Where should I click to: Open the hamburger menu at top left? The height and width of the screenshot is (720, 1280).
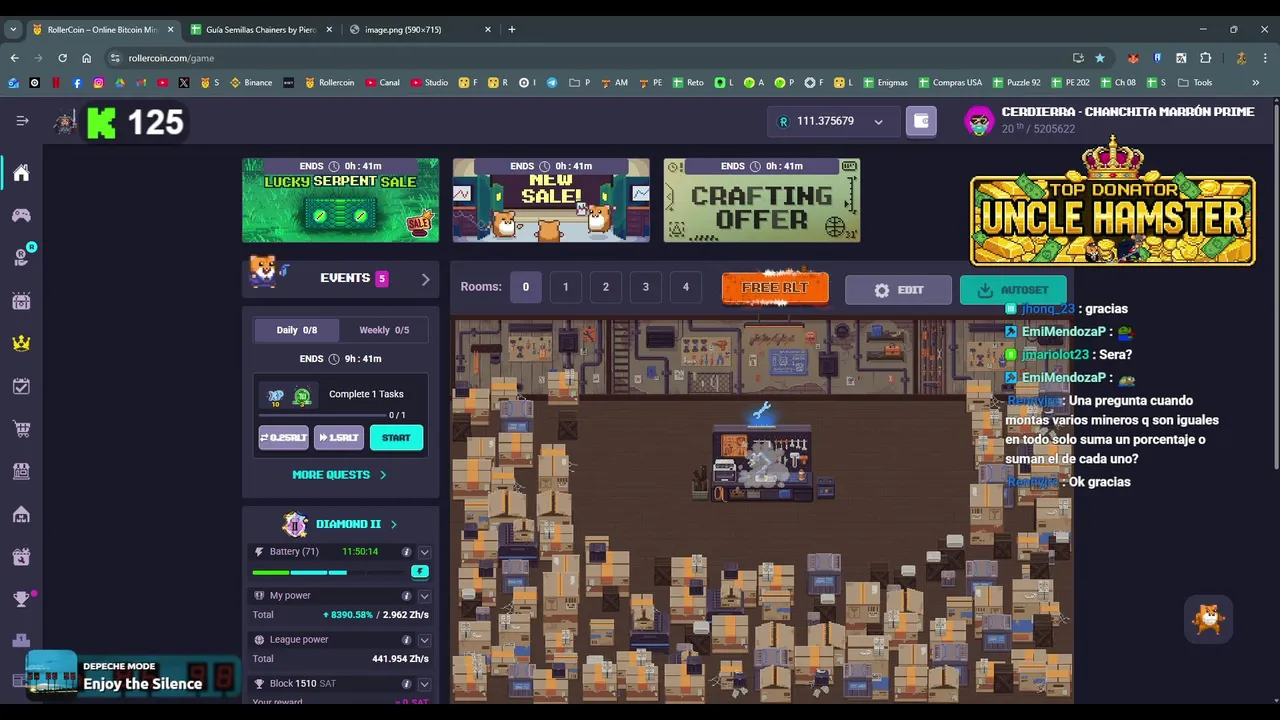[22, 121]
